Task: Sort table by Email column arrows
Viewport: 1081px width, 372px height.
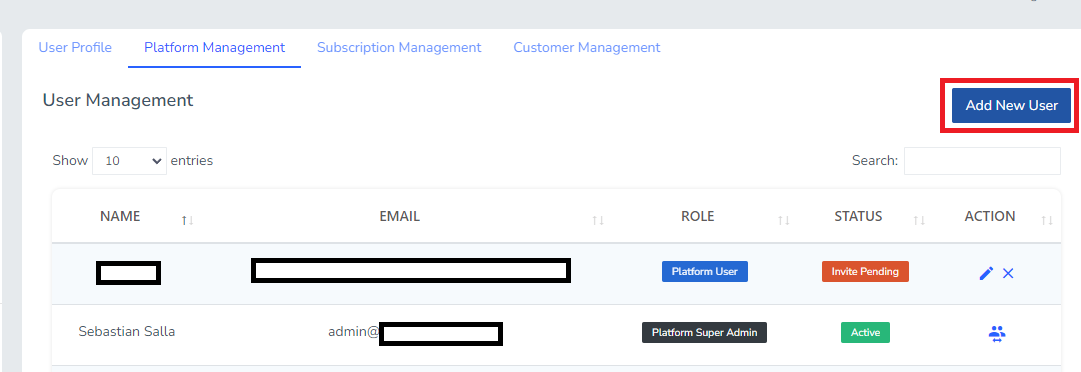Action: (598, 220)
